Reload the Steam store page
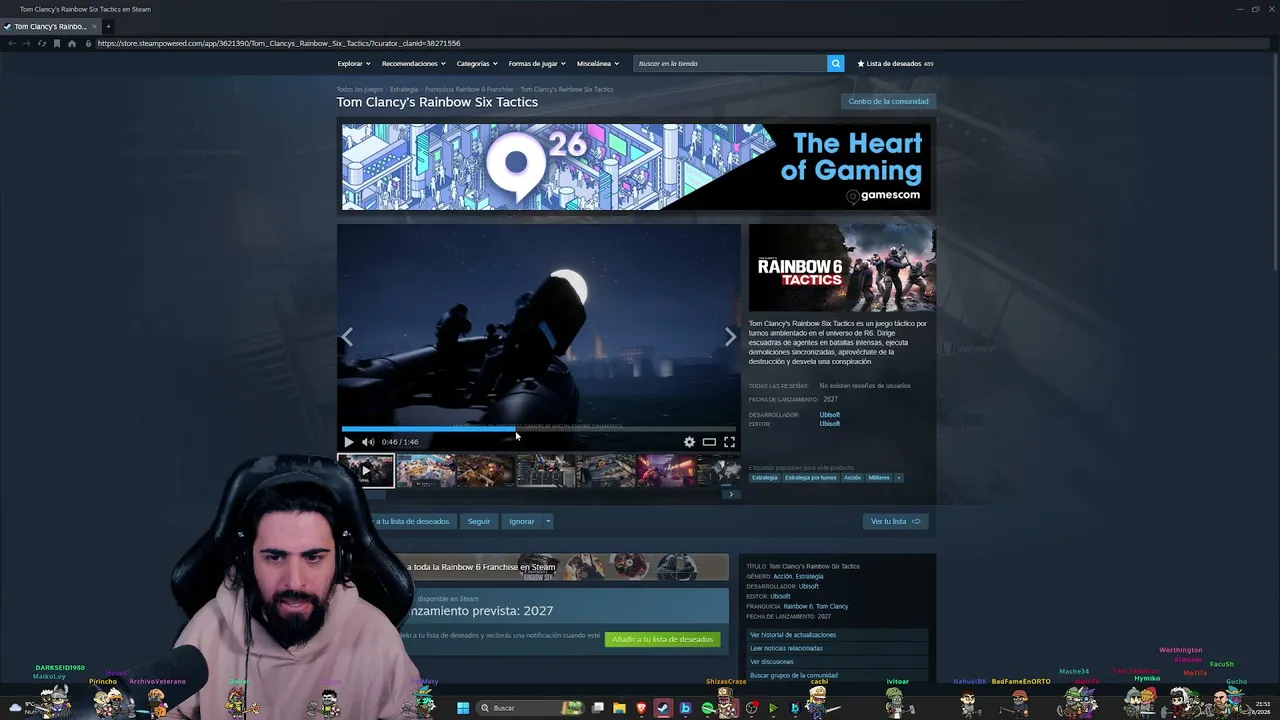 (42, 43)
